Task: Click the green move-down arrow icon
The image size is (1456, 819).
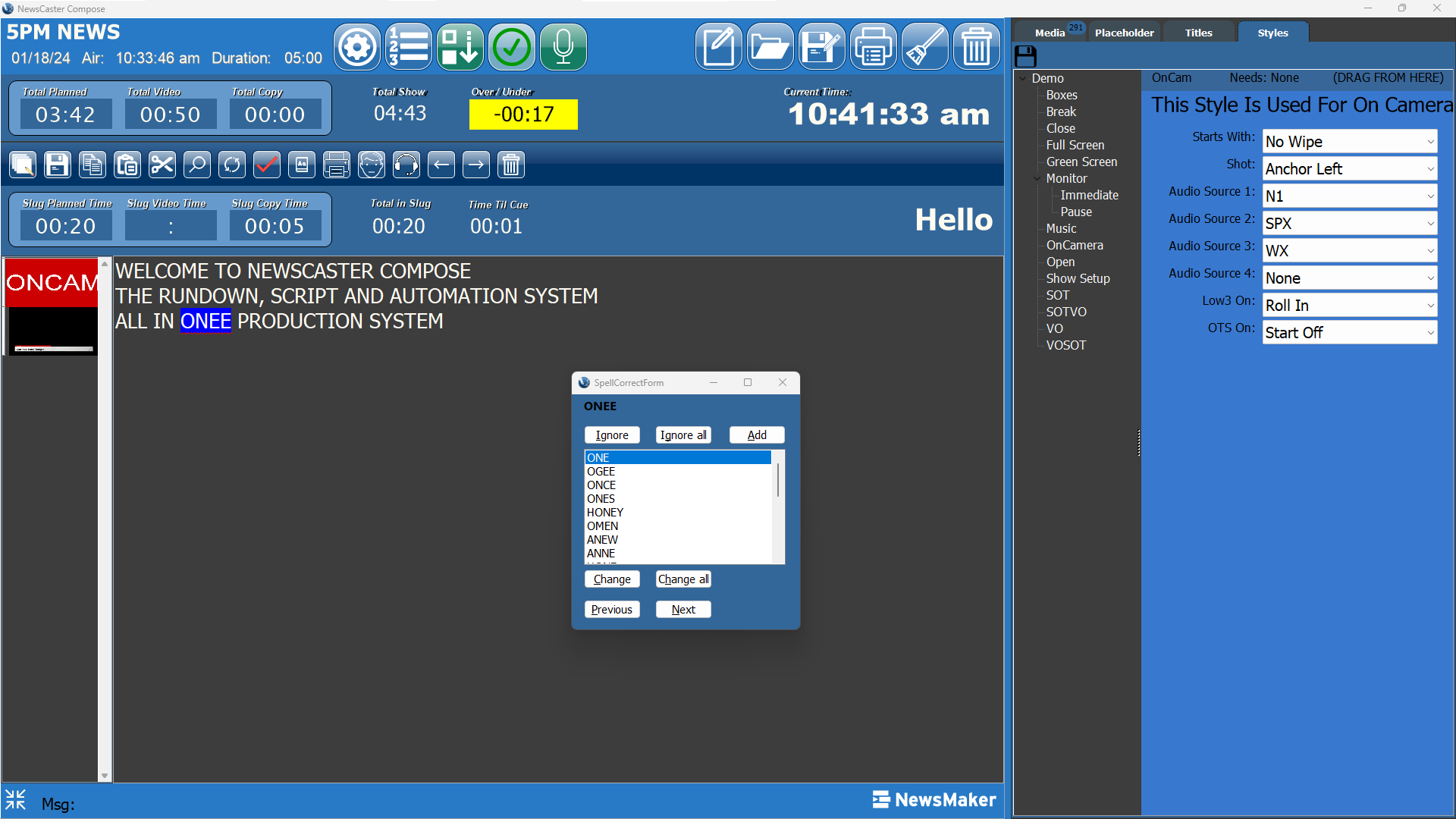Action: tap(460, 47)
